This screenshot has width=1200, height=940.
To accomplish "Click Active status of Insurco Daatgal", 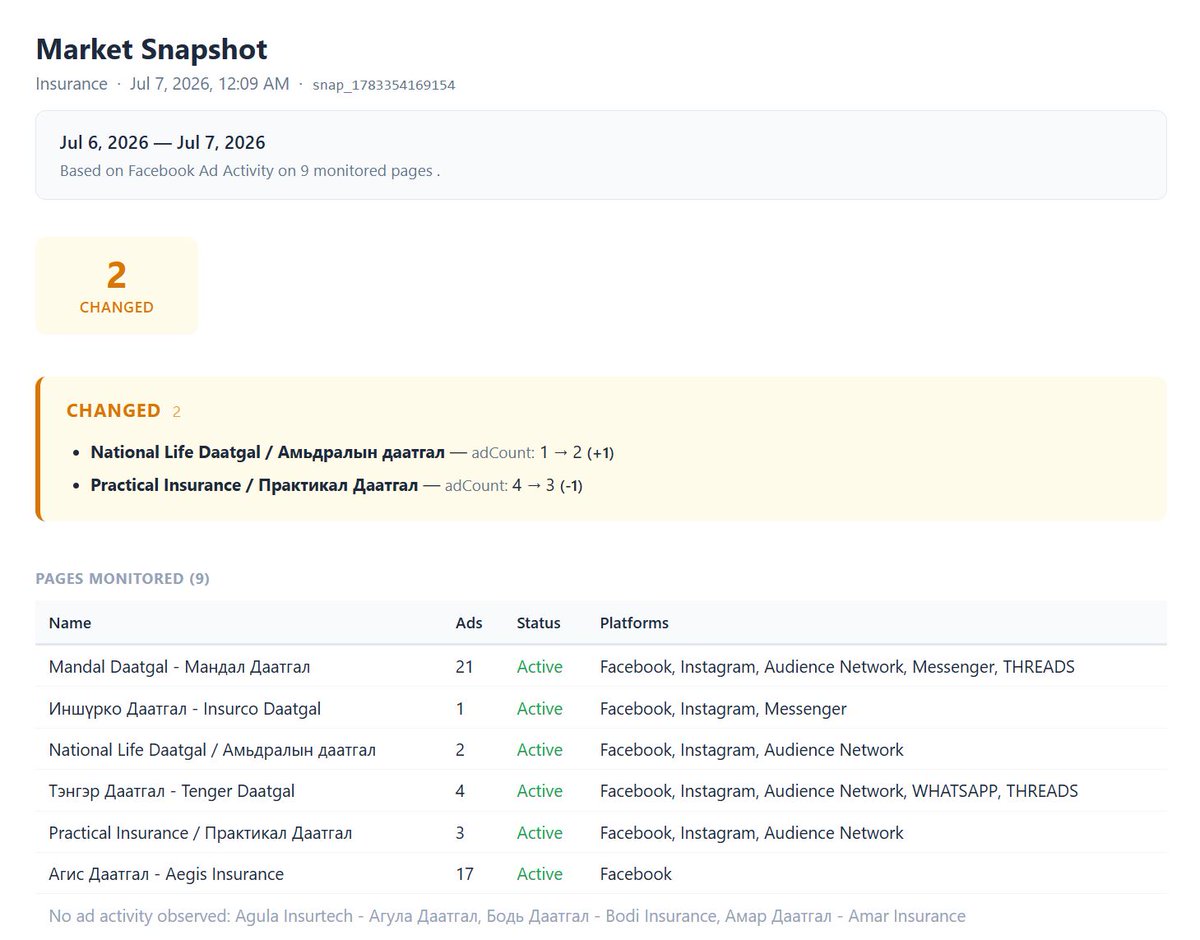I will click(540, 709).
